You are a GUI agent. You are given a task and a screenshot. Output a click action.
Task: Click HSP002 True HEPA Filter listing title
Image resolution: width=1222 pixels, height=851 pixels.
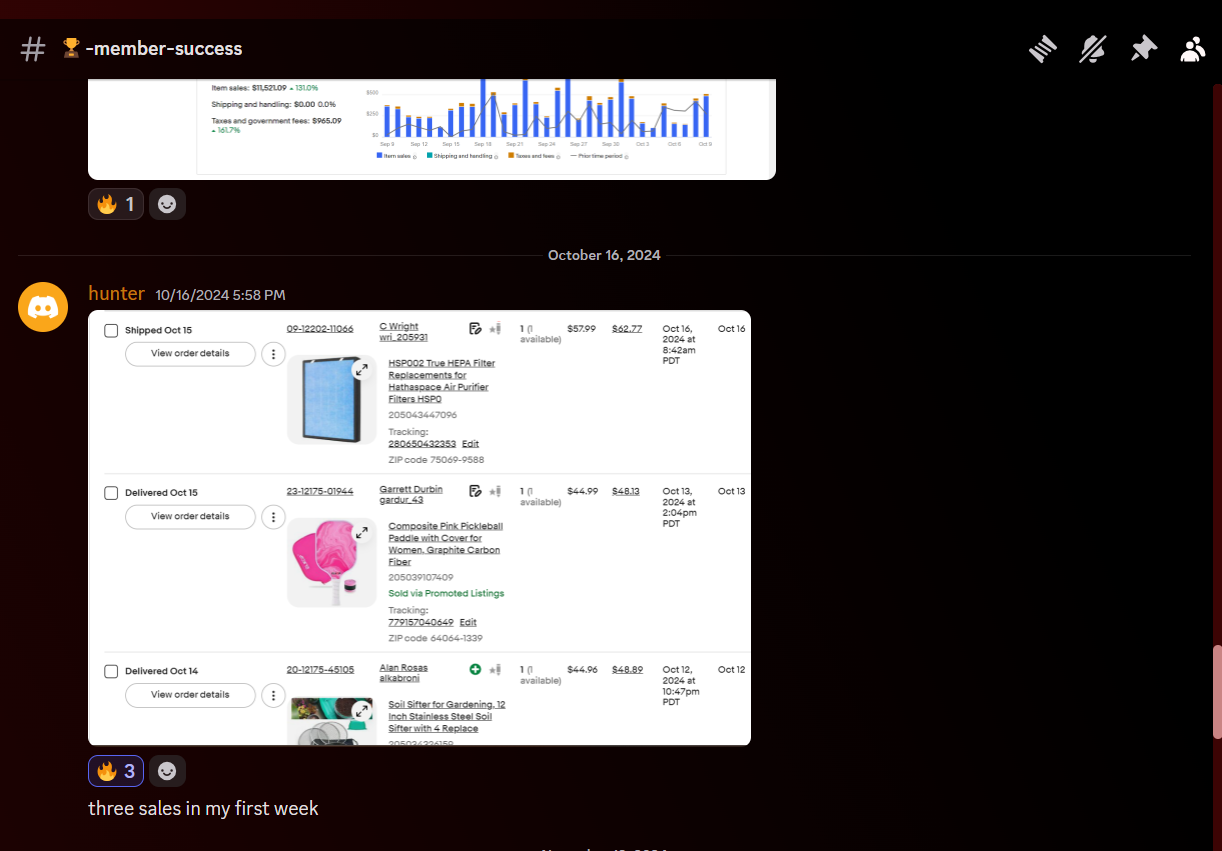[x=441, y=381]
